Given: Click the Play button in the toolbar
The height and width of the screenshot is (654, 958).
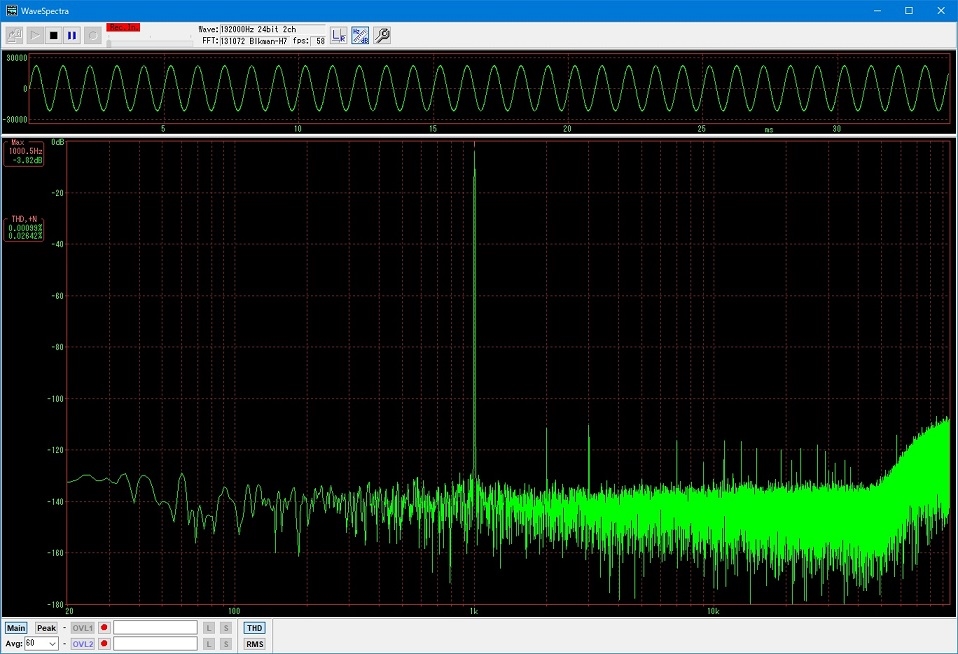Looking at the screenshot, I should (x=34, y=35).
